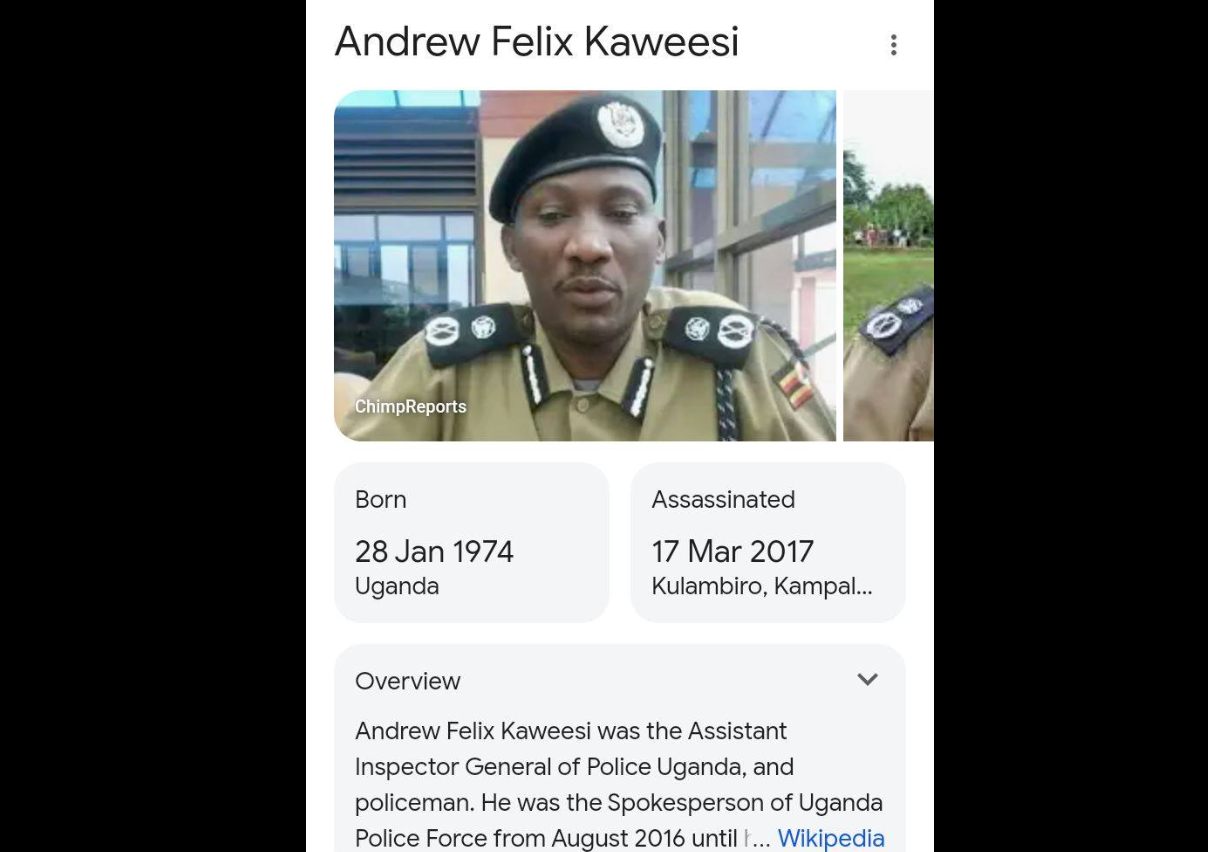The width and height of the screenshot is (1208, 852).
Task: Tap the ChimpReports source label on photo
Action: pos(410,407)
